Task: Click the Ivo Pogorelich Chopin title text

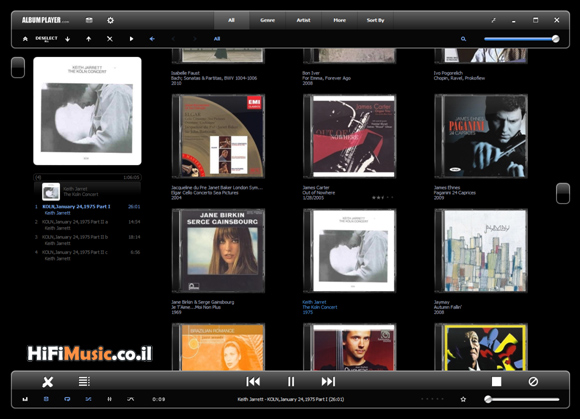Action: tap(459, 75)
